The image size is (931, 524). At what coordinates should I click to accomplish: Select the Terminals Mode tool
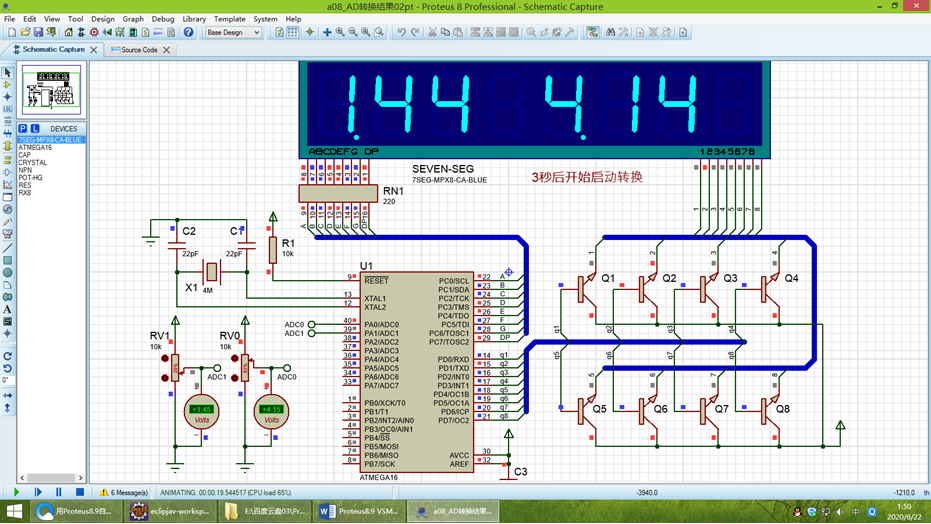[7, 160]
